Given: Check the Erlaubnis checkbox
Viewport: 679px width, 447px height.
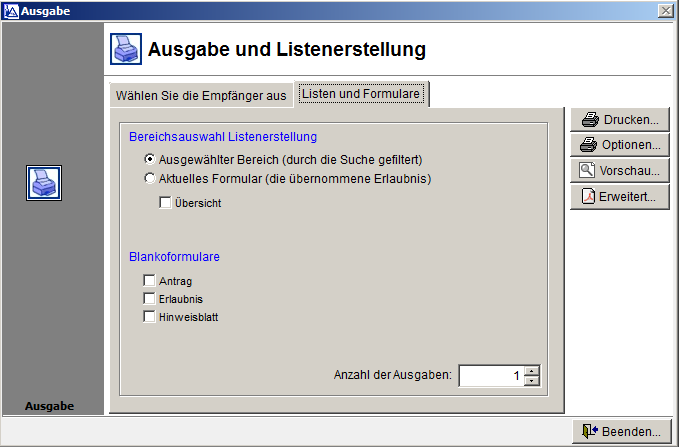Looking at the screenshot, I should (150, 299).
